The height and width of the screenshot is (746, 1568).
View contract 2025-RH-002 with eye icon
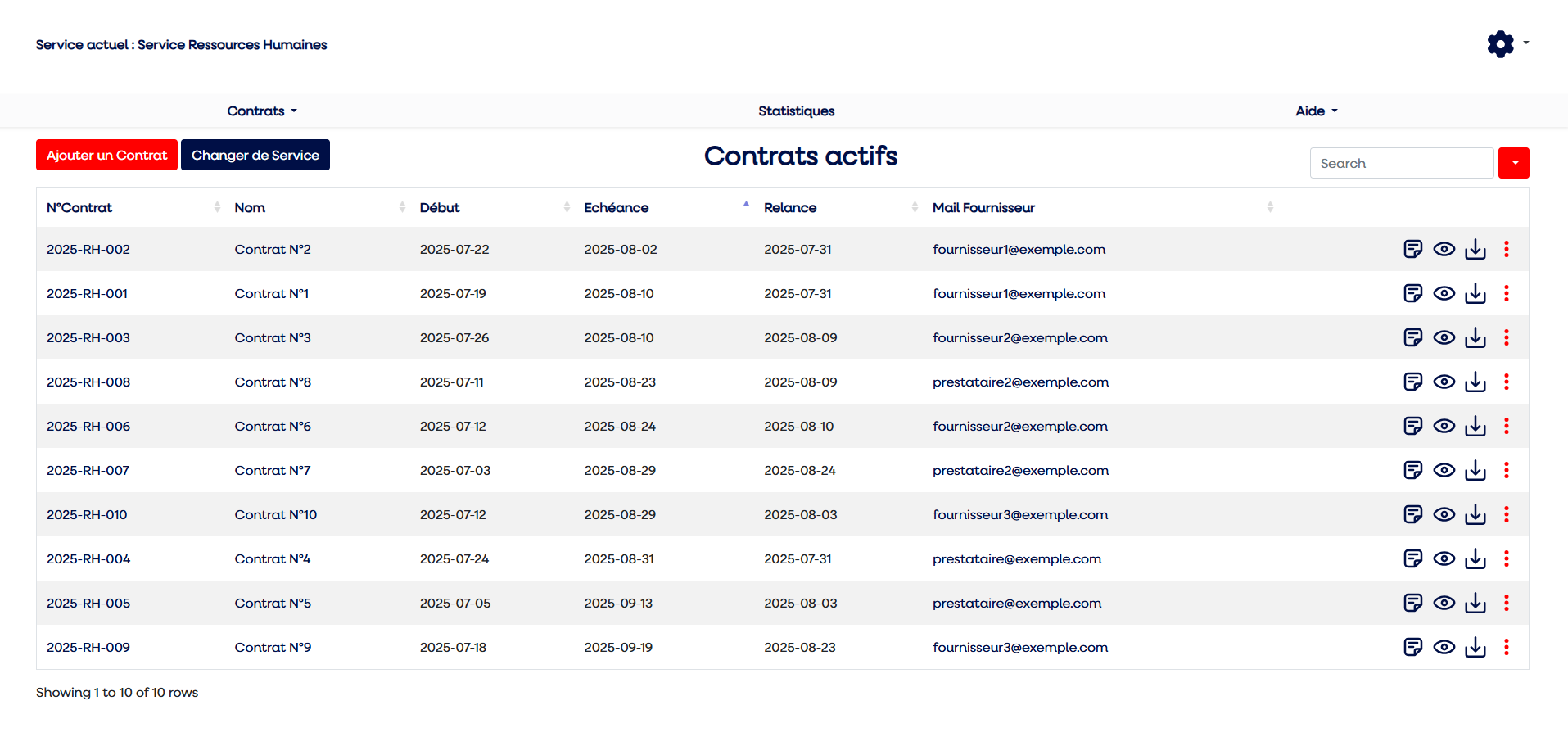pyautogui.click(x=1444, y=249)
